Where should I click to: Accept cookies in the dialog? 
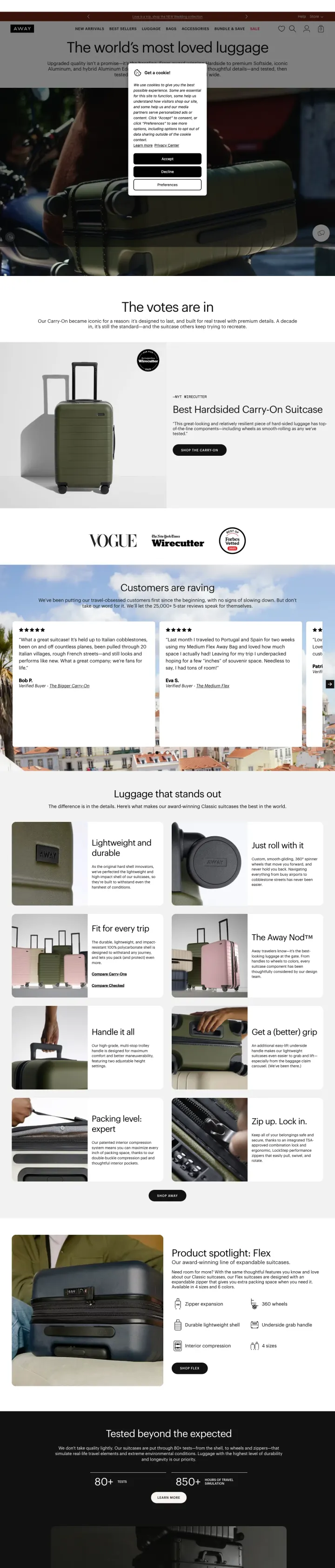pos(167,159)
